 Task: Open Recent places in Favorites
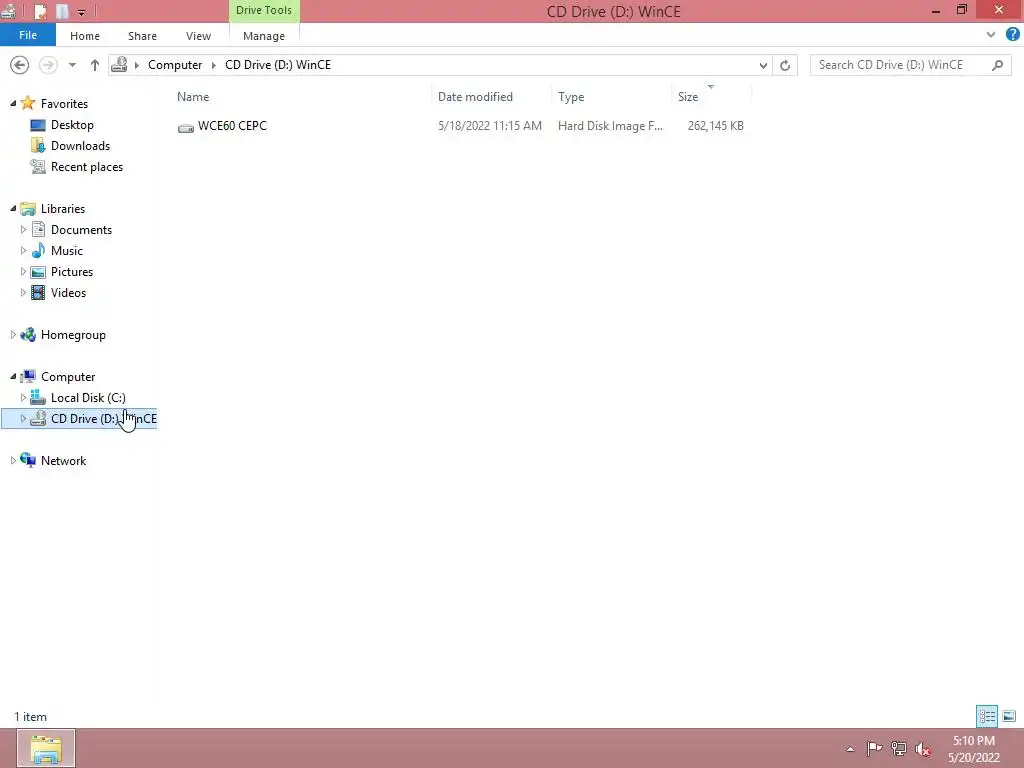[87, 167]
